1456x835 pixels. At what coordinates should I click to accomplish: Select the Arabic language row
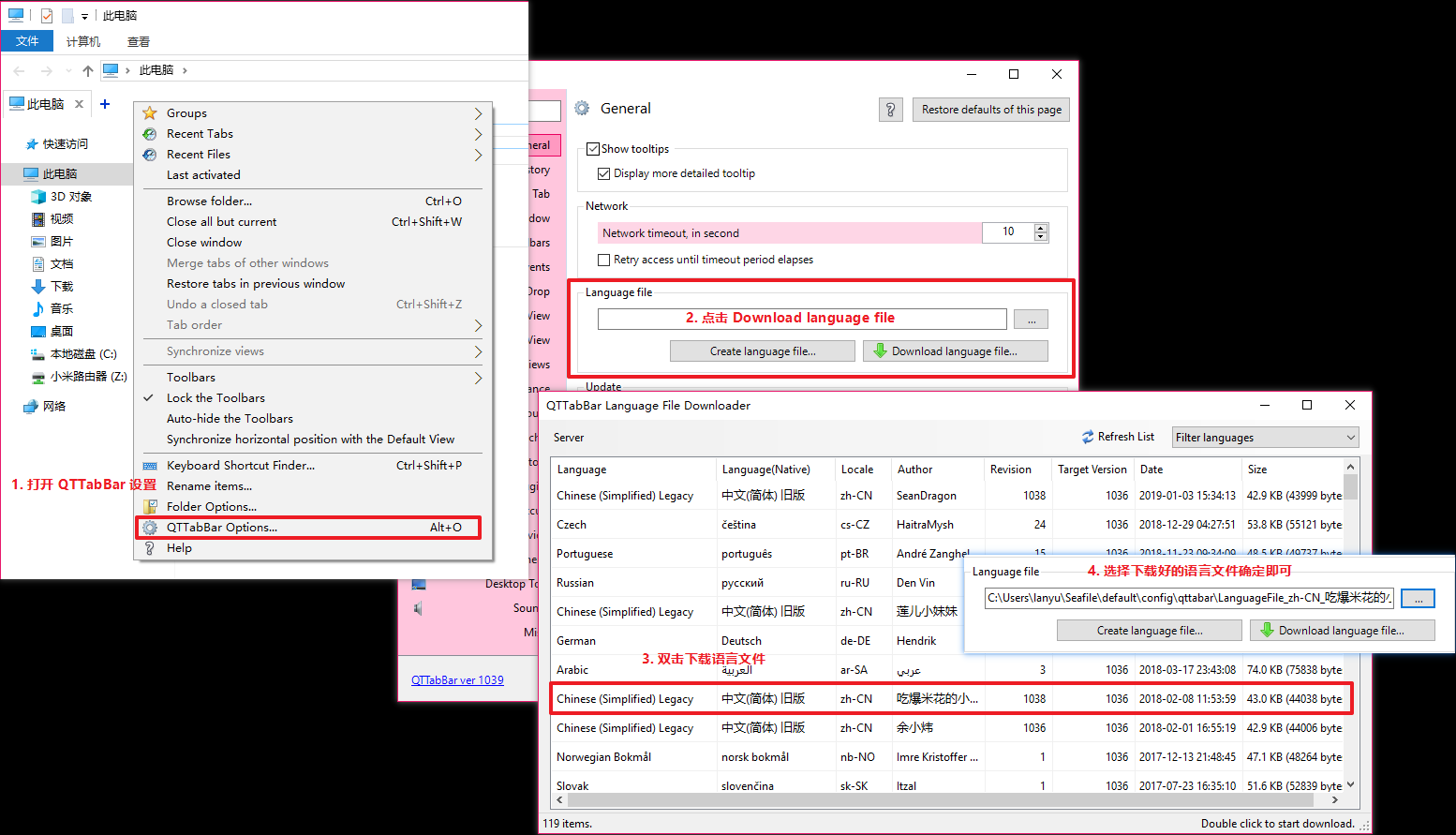947,670
